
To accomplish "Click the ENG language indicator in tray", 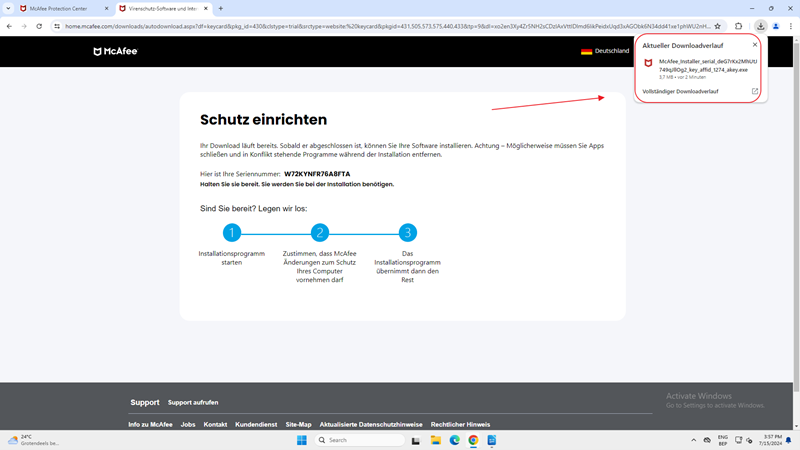I will pyautogui.click(x=722, y=440).
